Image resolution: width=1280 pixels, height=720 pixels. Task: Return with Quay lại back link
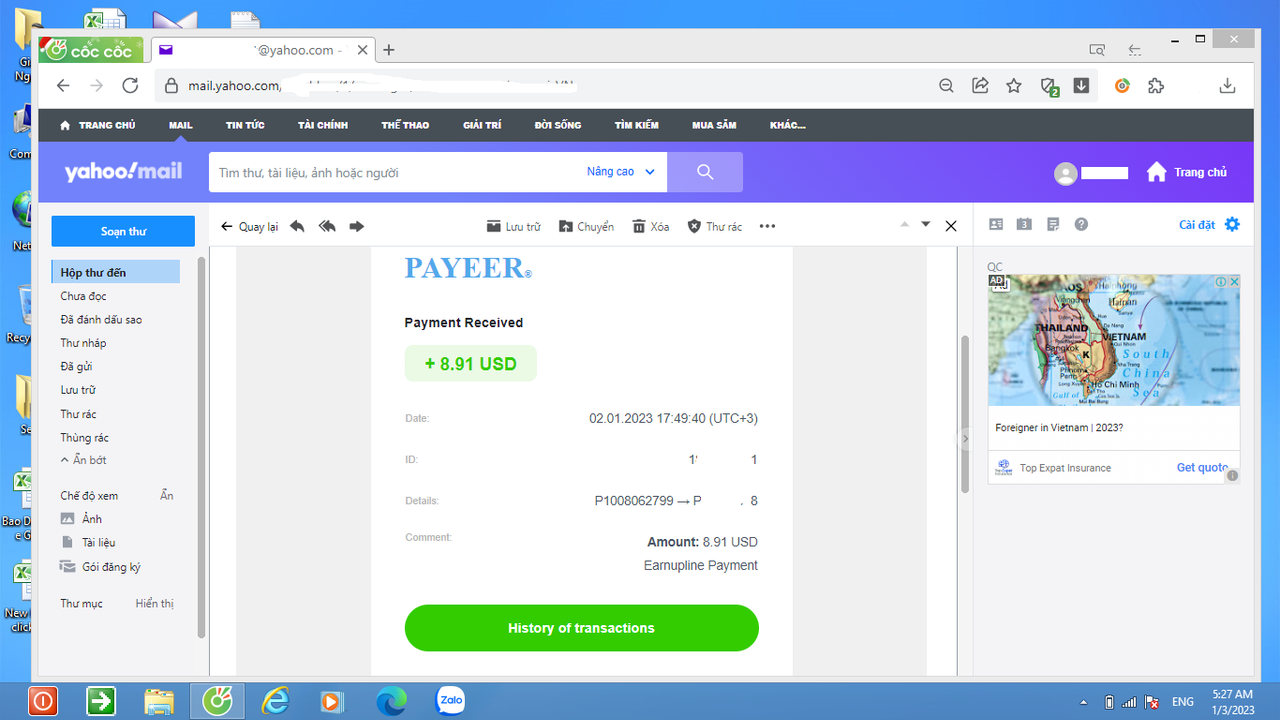click(x=249, y=227)
